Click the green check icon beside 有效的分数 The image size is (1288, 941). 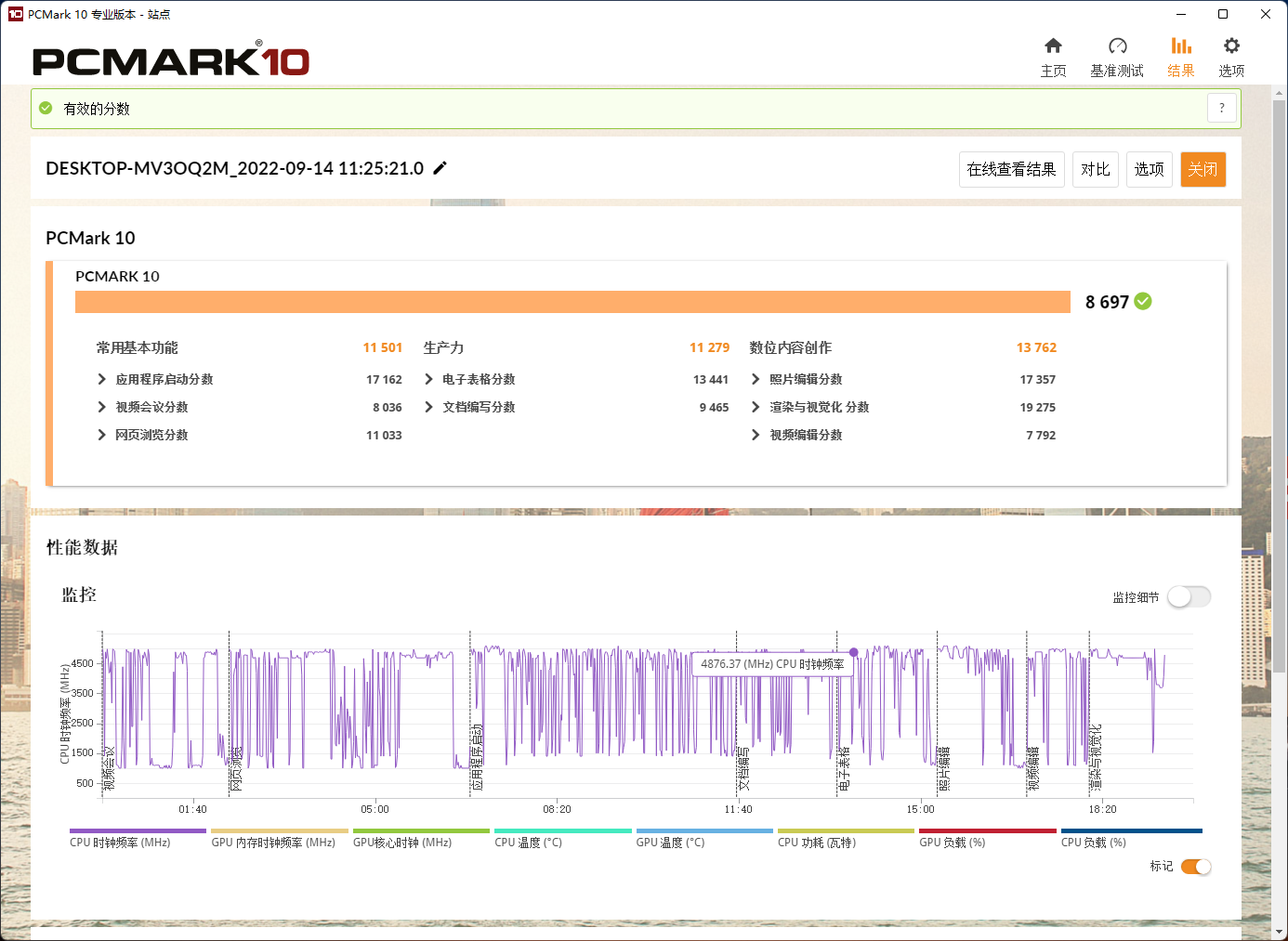(46, 109)
